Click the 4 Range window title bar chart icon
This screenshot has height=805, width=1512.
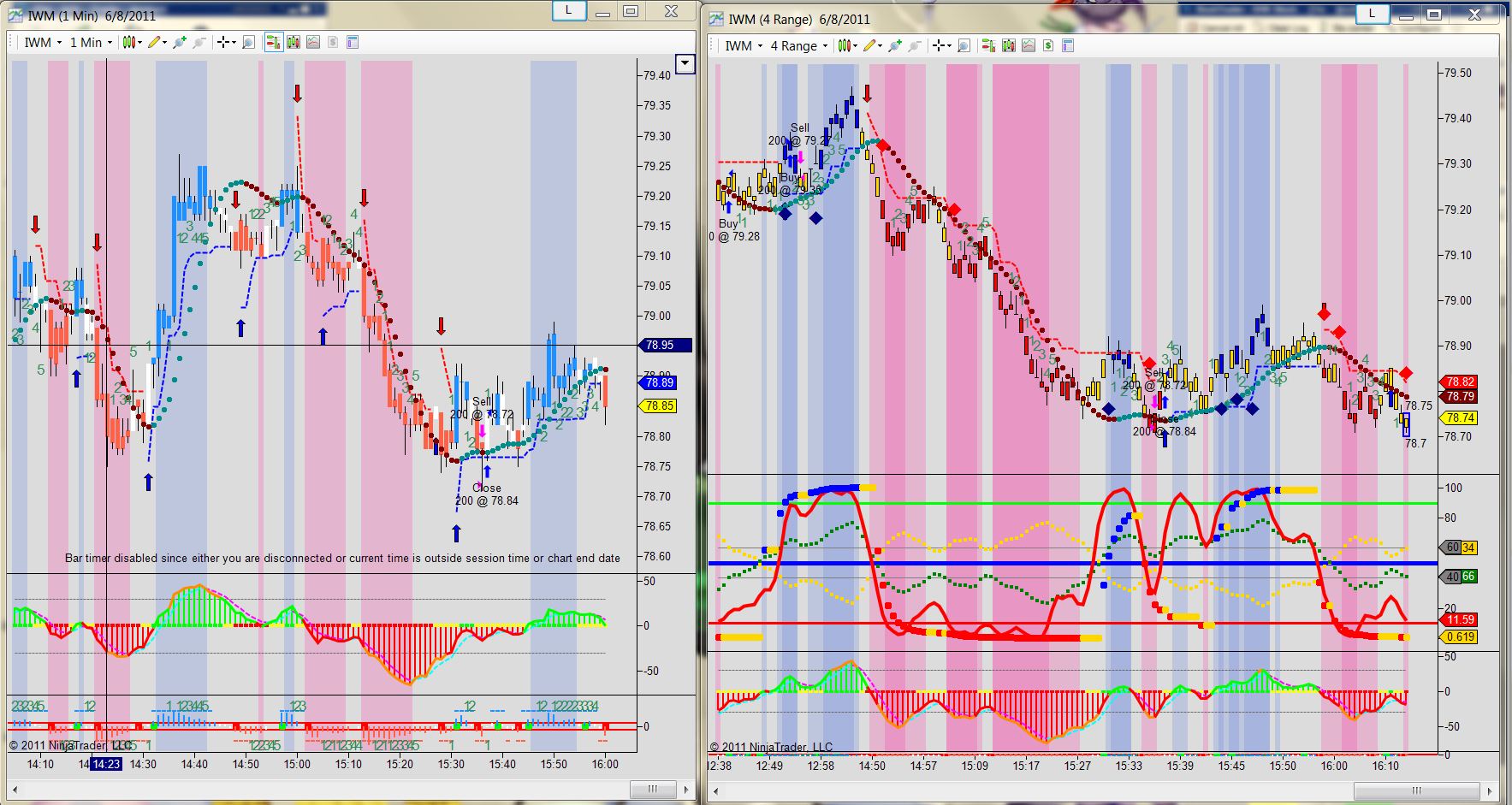tap(716, 19)
